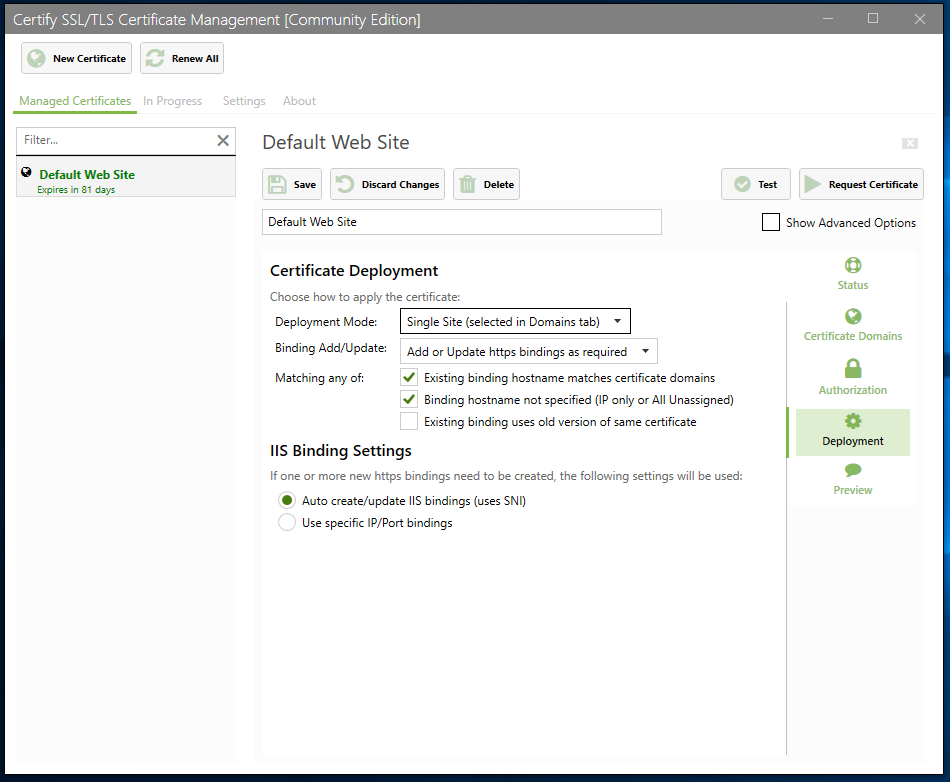Screen dimensions: 950x782
Task: Open the Deployment Mode dropdown
Action: click(515, 321)
